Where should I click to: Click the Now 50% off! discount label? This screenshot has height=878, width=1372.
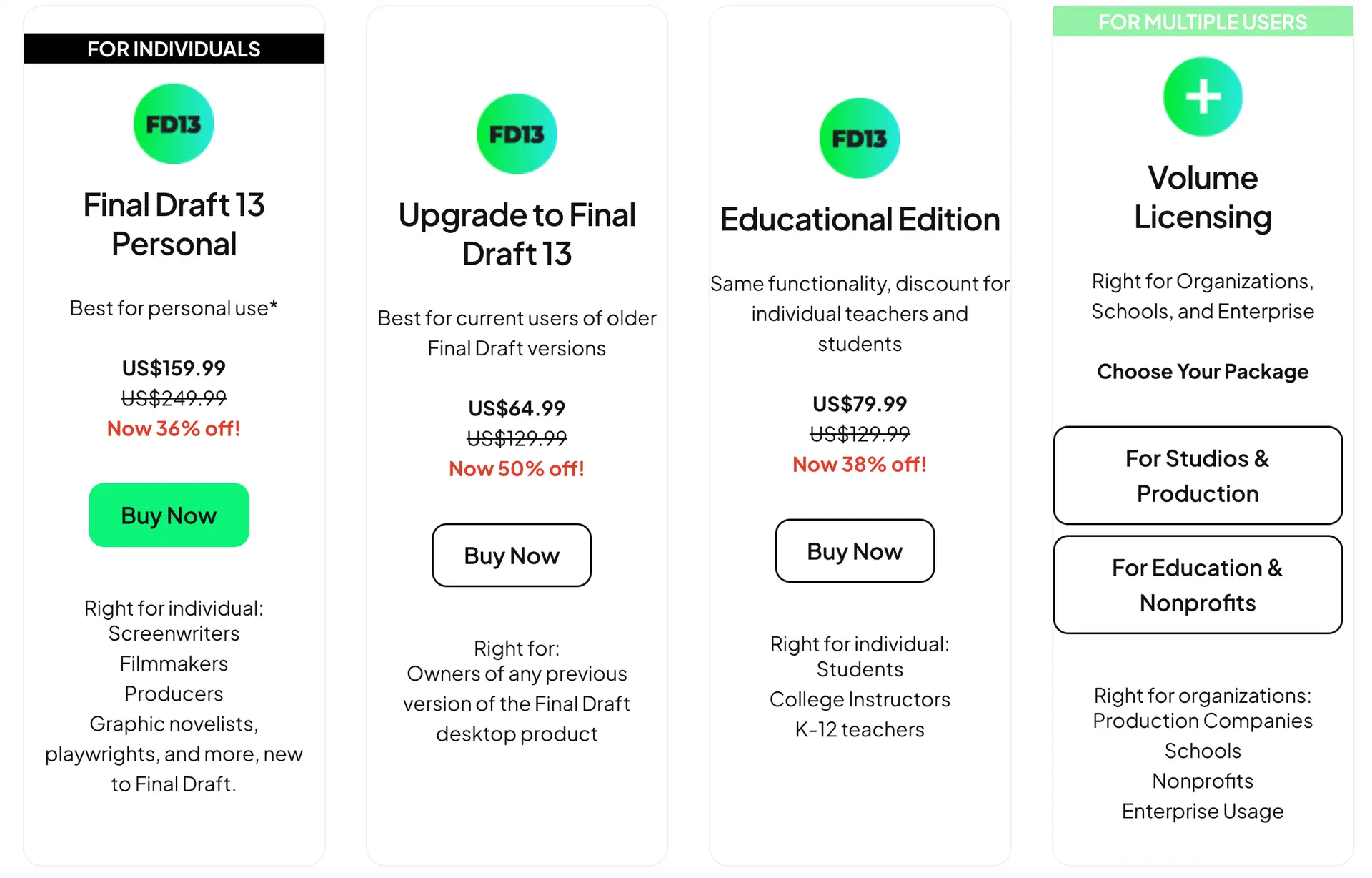click(x=517, y=468)
